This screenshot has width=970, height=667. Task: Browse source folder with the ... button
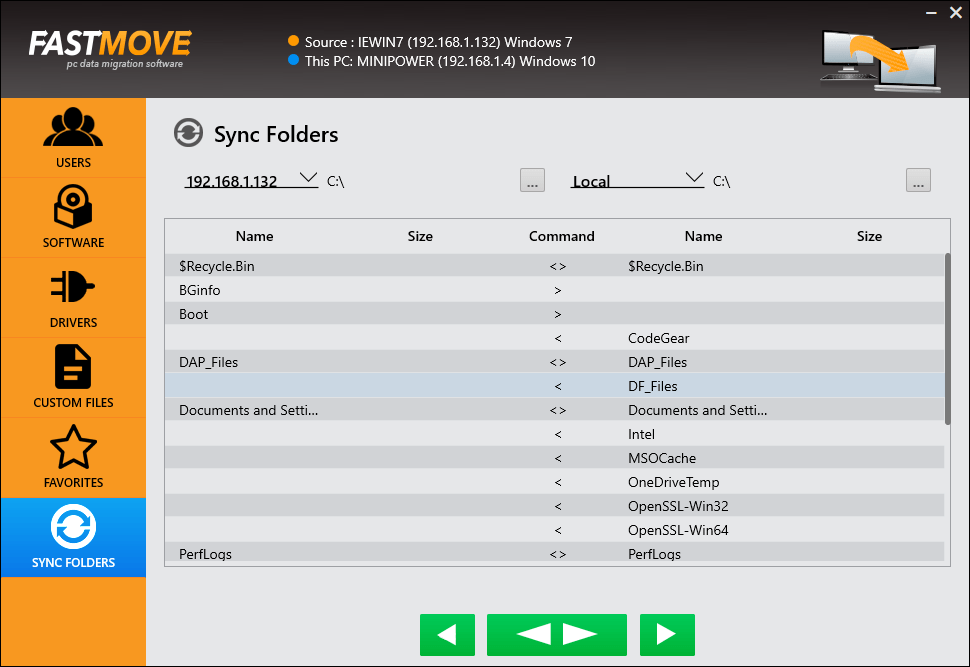[532, 180]
